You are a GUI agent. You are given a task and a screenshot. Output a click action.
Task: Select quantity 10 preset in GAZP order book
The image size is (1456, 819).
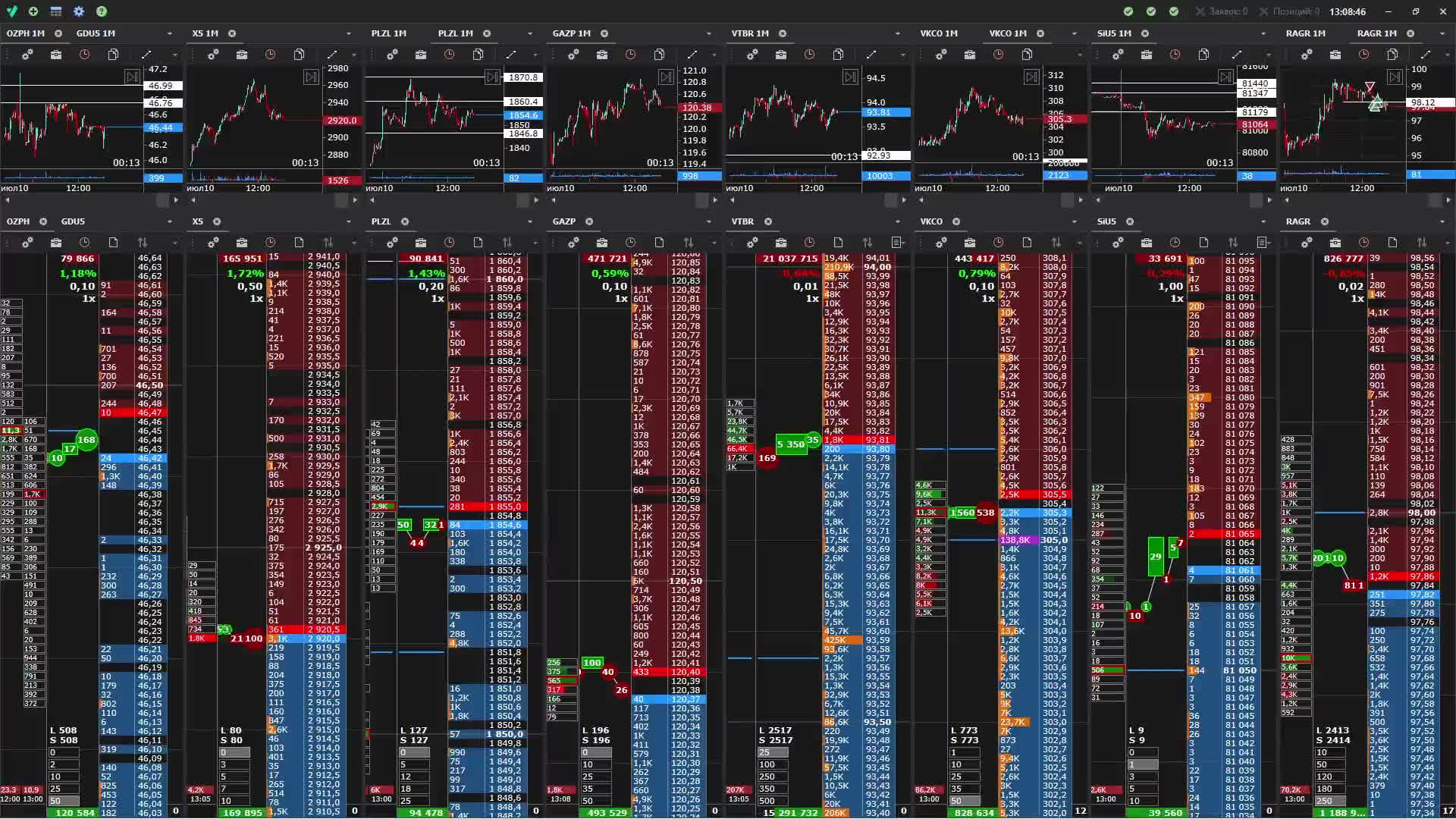[x=596, y=764]
